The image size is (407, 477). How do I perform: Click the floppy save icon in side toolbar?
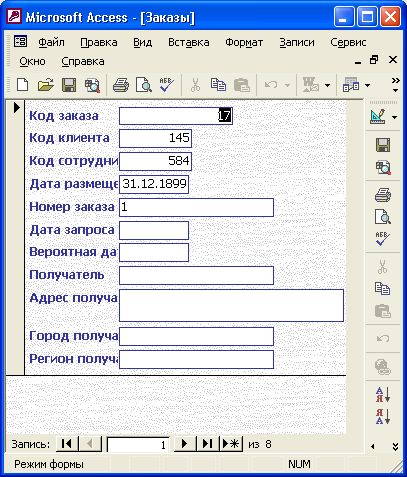(383, 145)
